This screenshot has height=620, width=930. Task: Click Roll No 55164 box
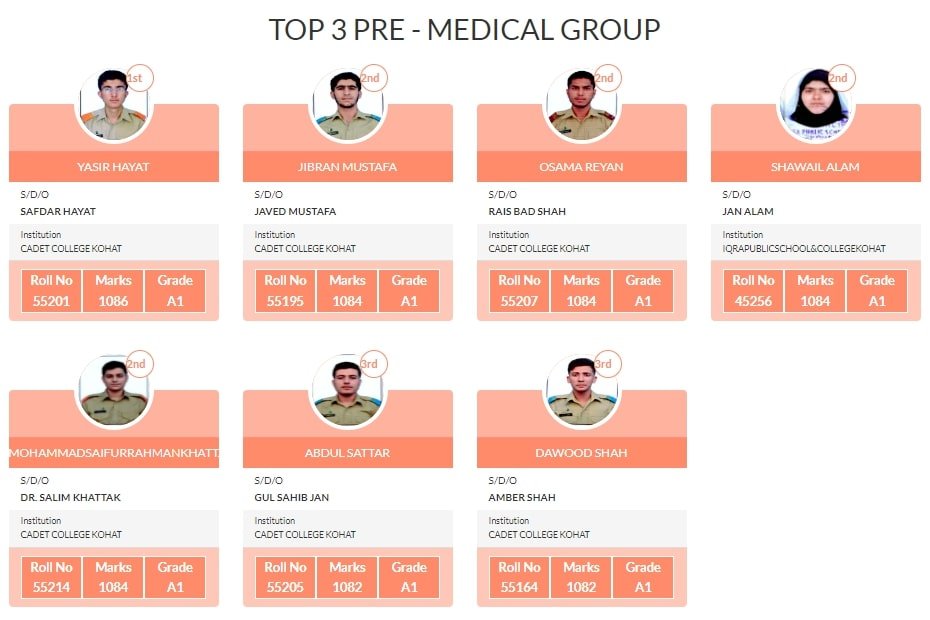(519, 577)
